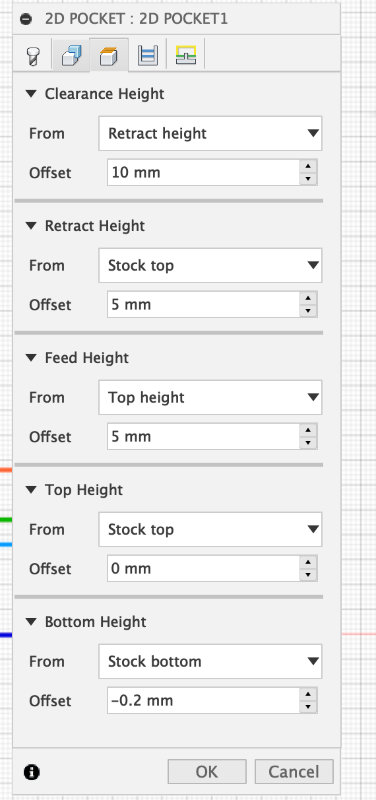Select the Heights tab icon
The width and height of the screenshot is (376, 800).
(x=108, y=55)
